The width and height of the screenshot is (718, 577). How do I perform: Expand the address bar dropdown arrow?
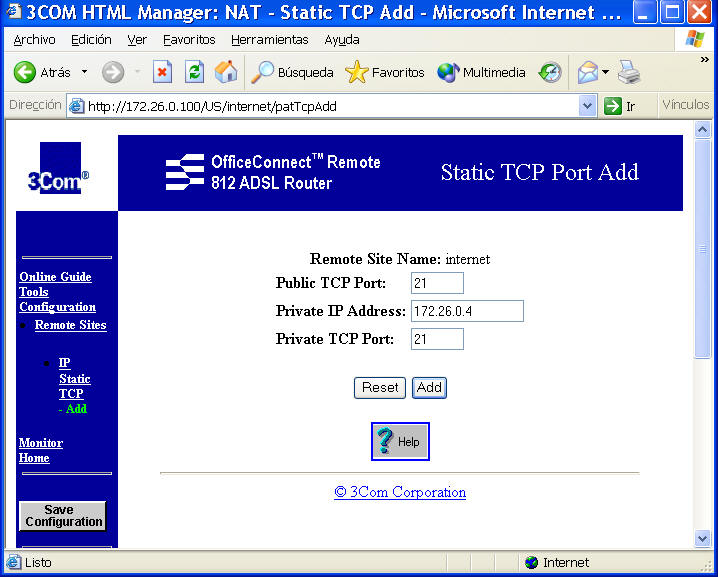tap(587, 106)
